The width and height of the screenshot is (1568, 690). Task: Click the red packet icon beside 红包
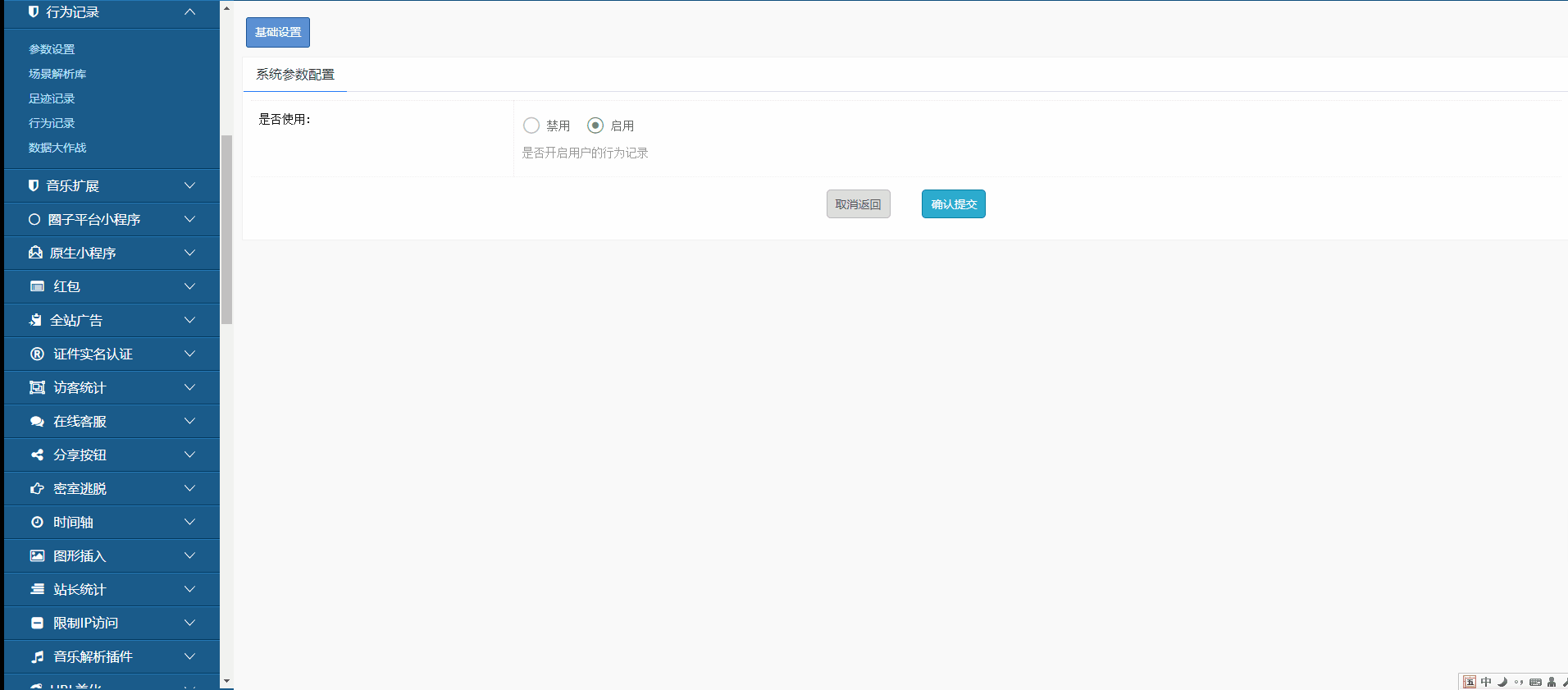pyautogui.click(x=37, y=286)
